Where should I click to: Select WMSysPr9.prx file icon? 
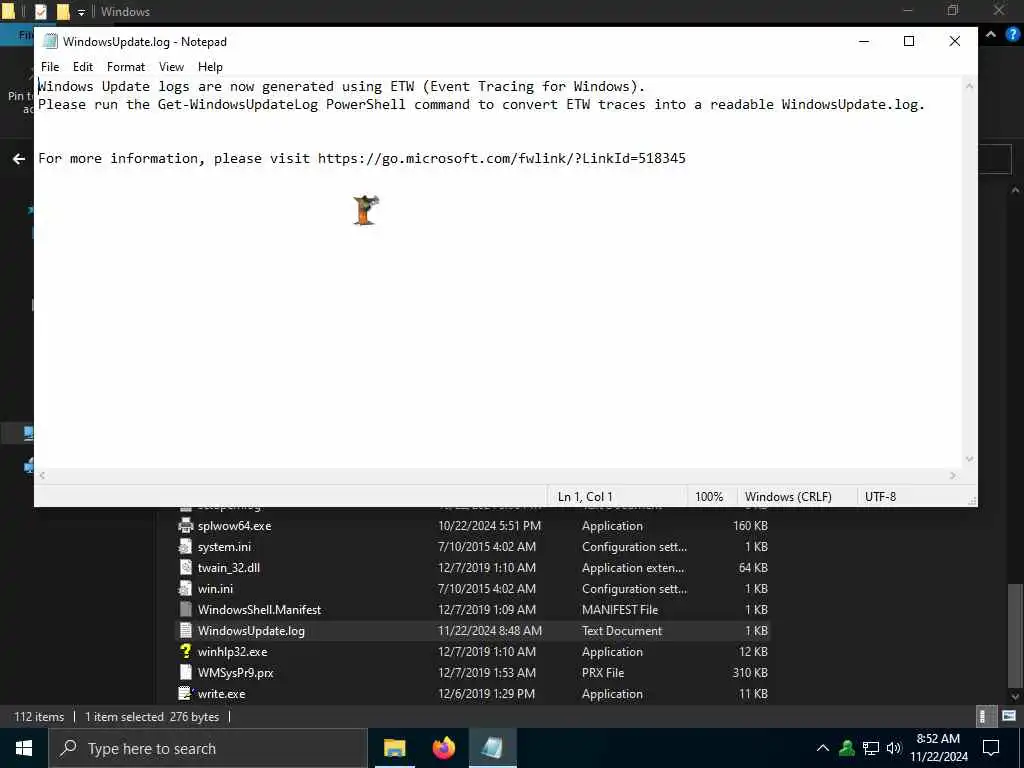[x=185, y=672]
